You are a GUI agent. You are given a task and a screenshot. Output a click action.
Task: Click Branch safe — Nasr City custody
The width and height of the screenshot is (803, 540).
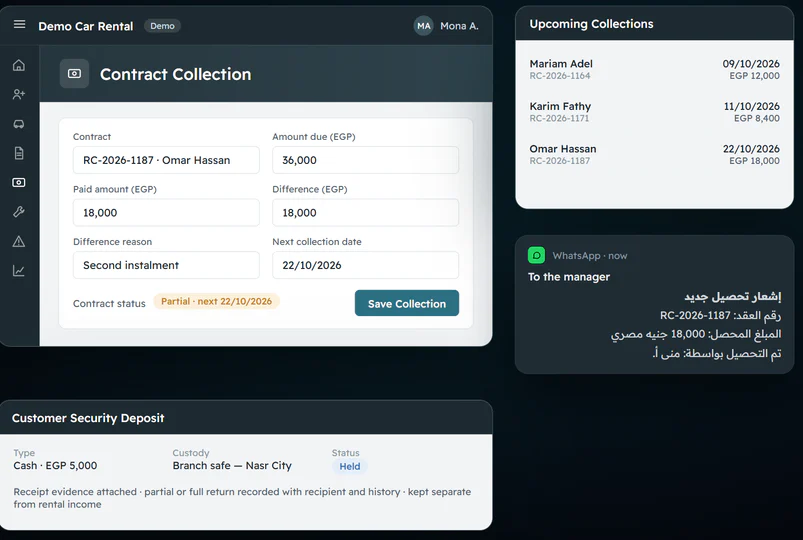(232, 465)
